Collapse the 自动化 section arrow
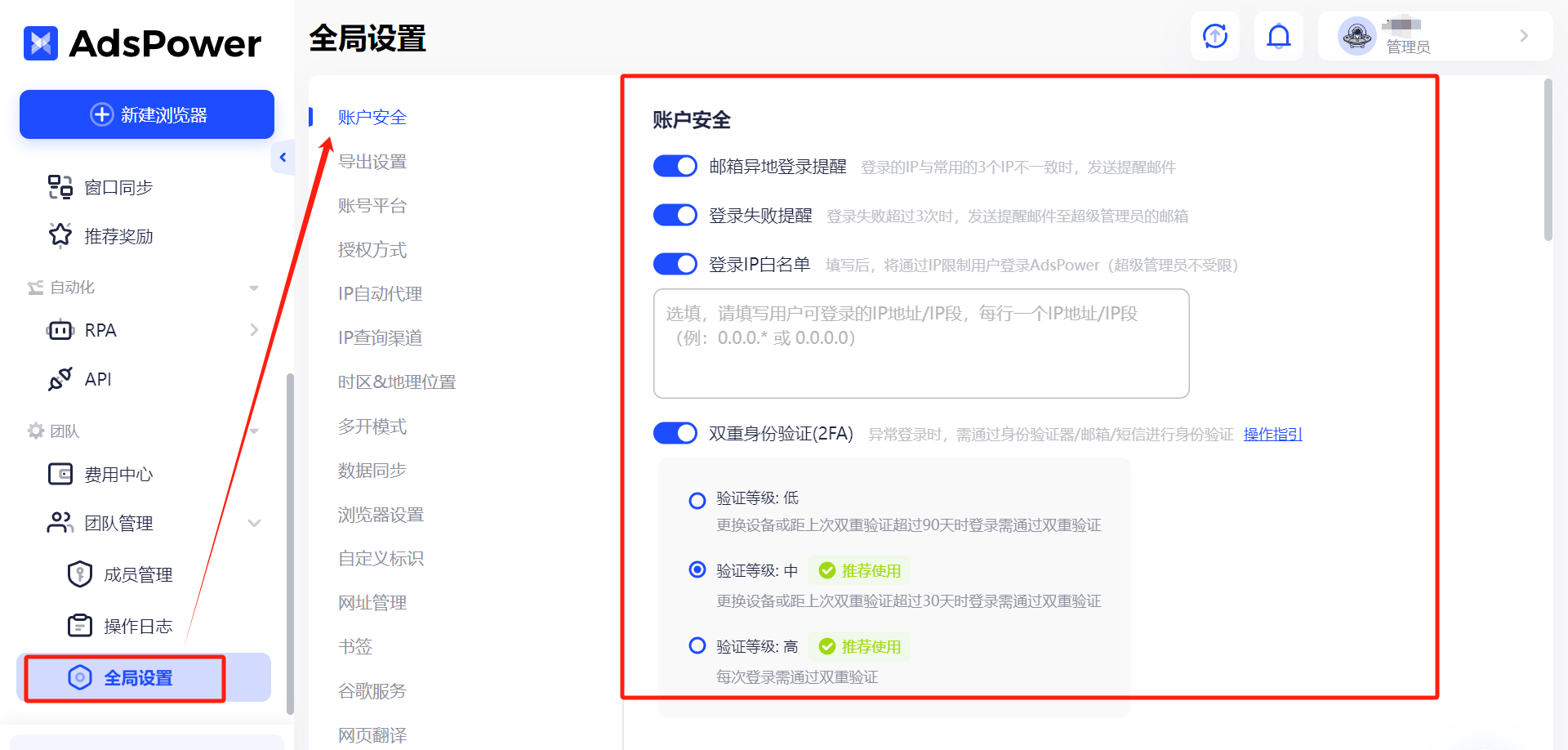This screenshot has height=750, width=1568. pos(254,288)
